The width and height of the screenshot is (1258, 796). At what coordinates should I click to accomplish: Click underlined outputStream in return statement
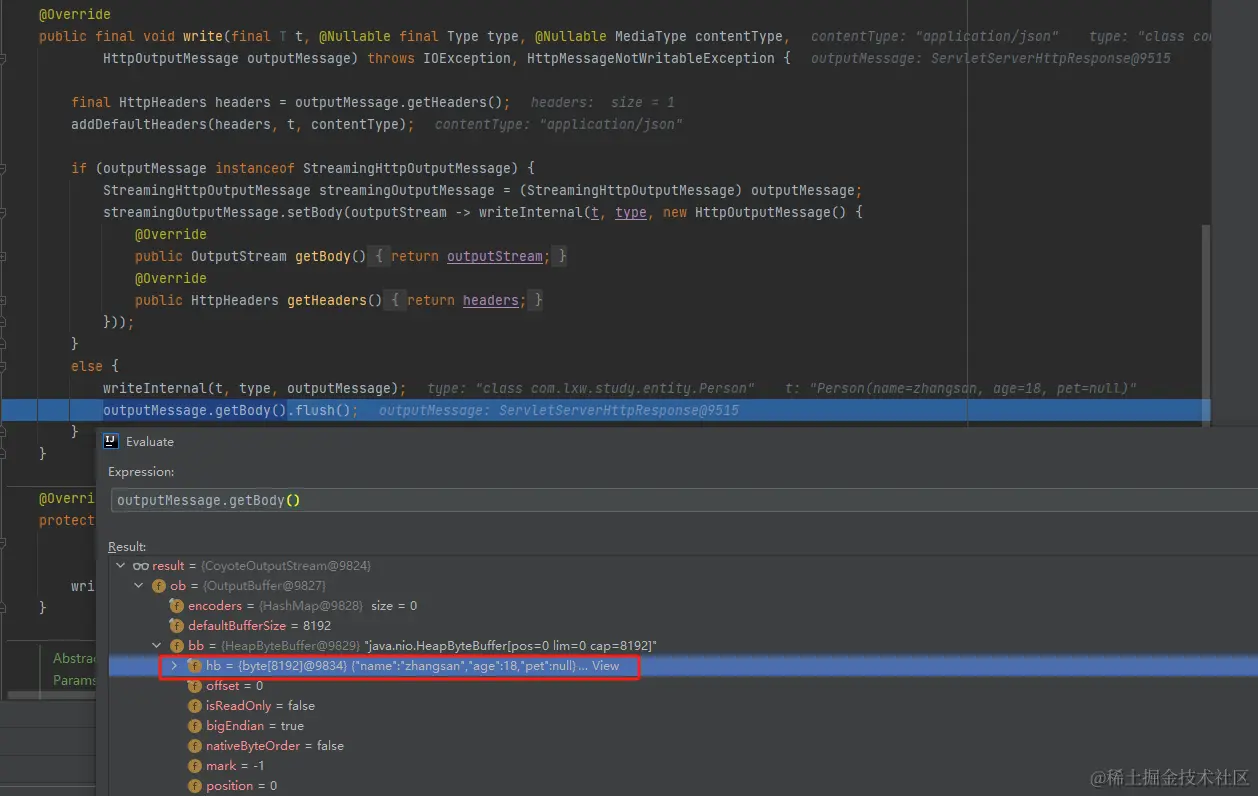[495, 256]
